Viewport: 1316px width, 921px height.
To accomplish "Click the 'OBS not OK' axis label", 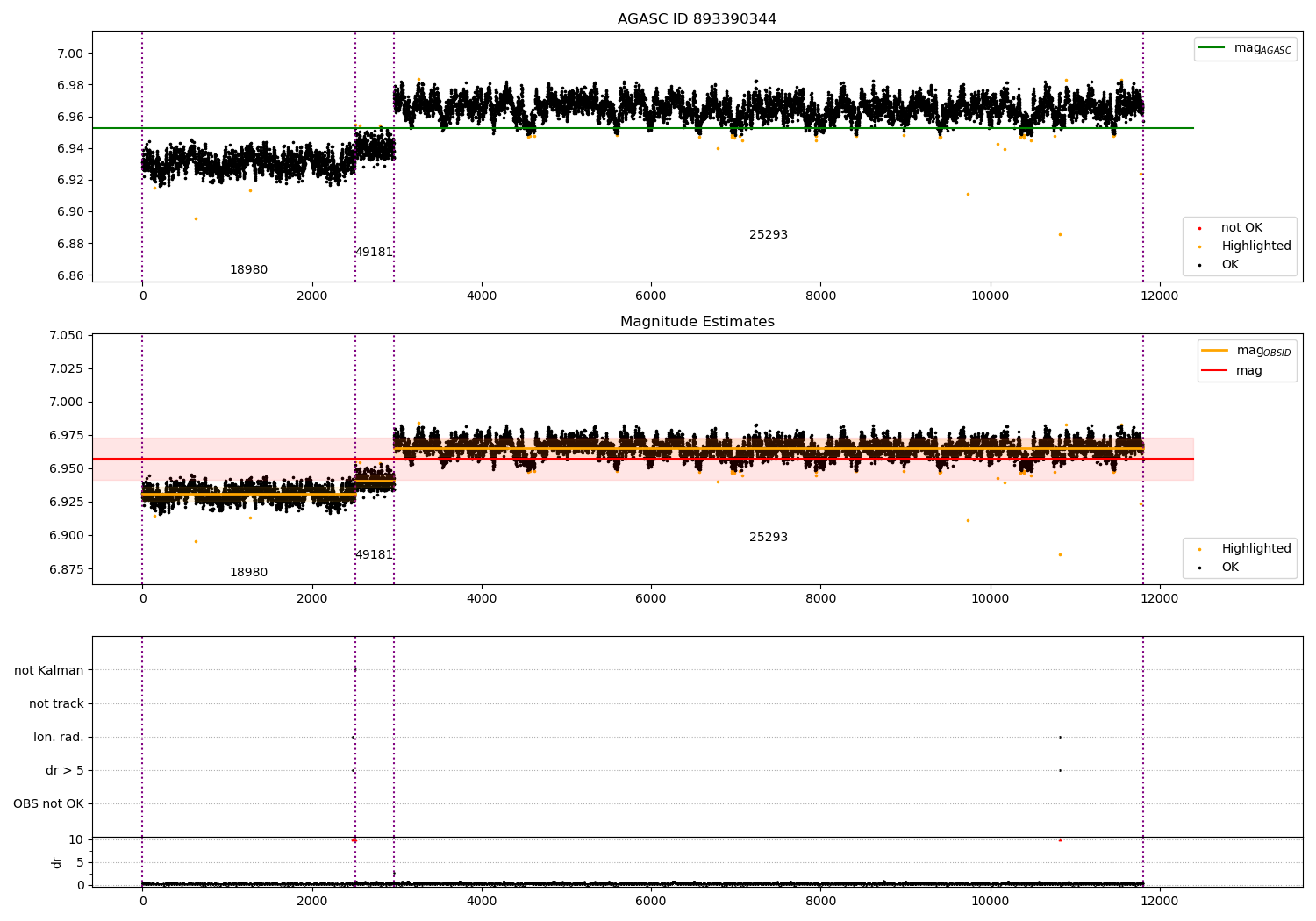I will click(x=48, y=803).
